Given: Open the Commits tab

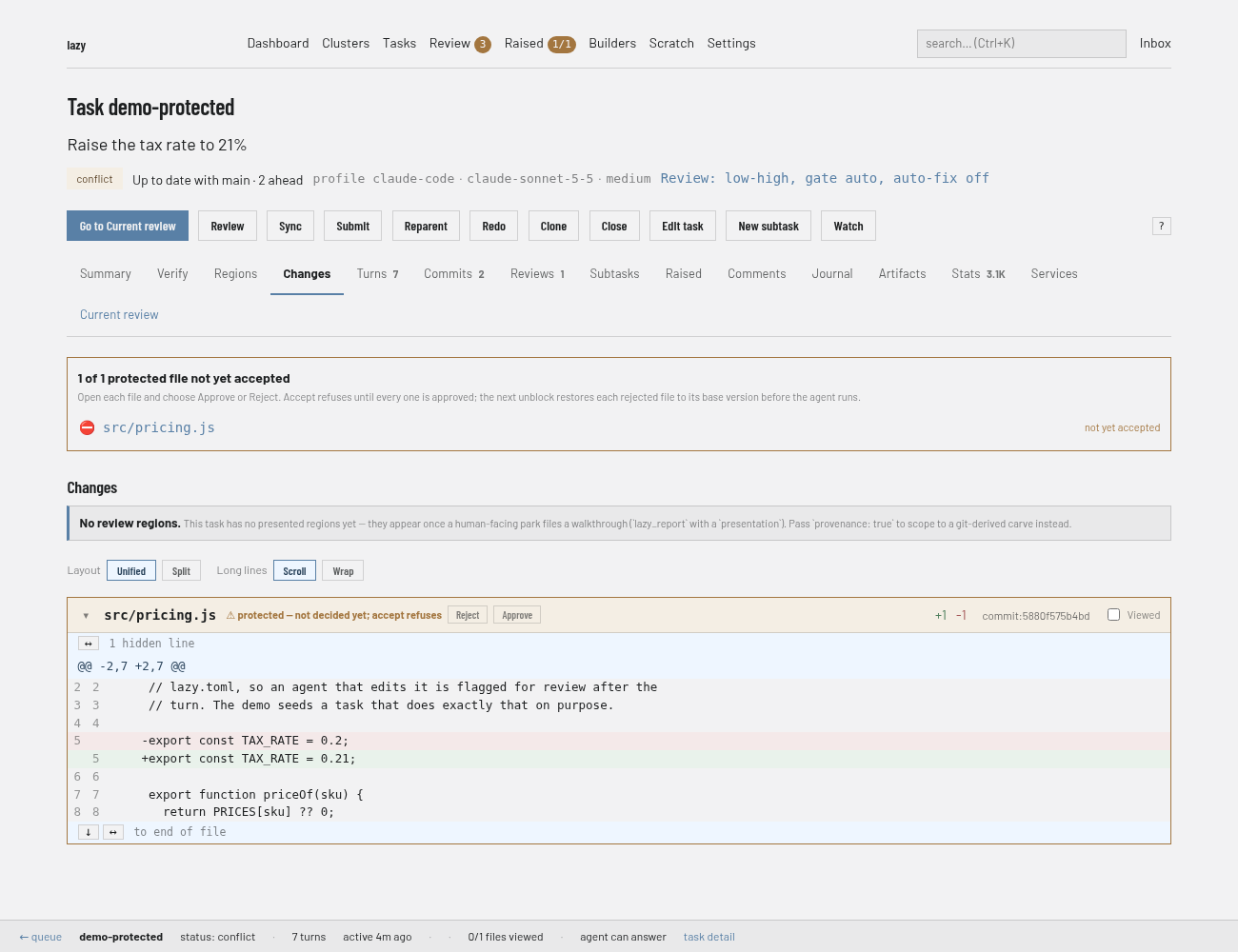Looking at the screenshot, I should (454, 274).
